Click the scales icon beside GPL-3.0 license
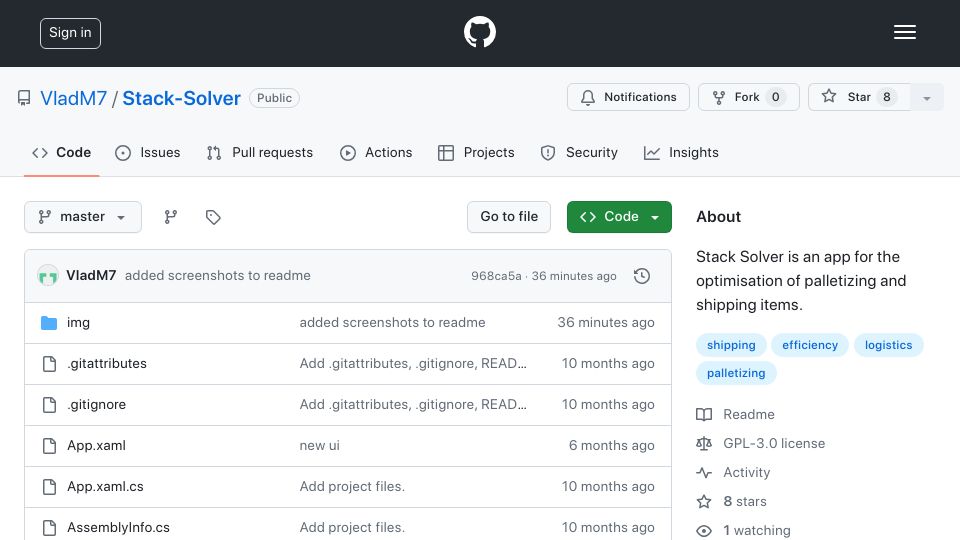The width and height of the screenshot is (960, 540). 704,443
